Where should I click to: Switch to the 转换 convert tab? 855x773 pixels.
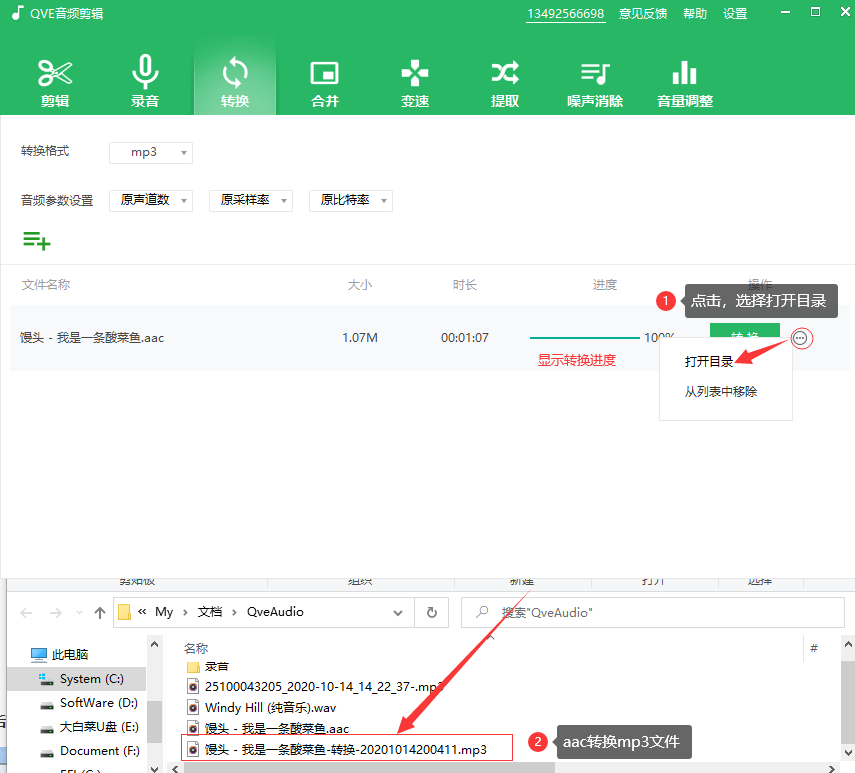(x=234, y=82)
